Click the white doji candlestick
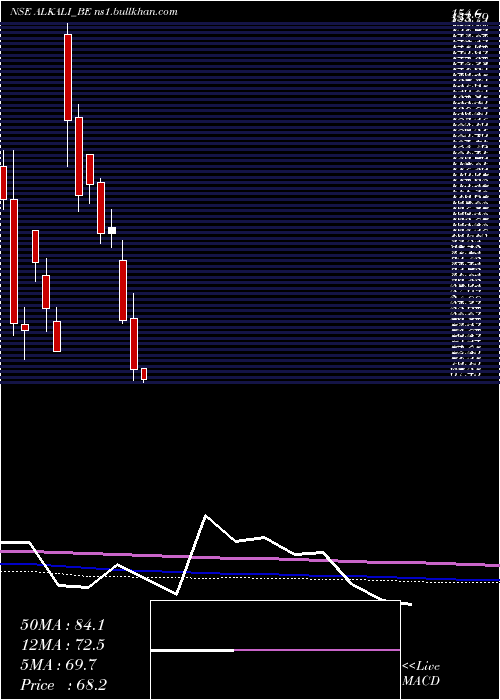The height and width of the screenshot is (700, 500). click(112, 230)
